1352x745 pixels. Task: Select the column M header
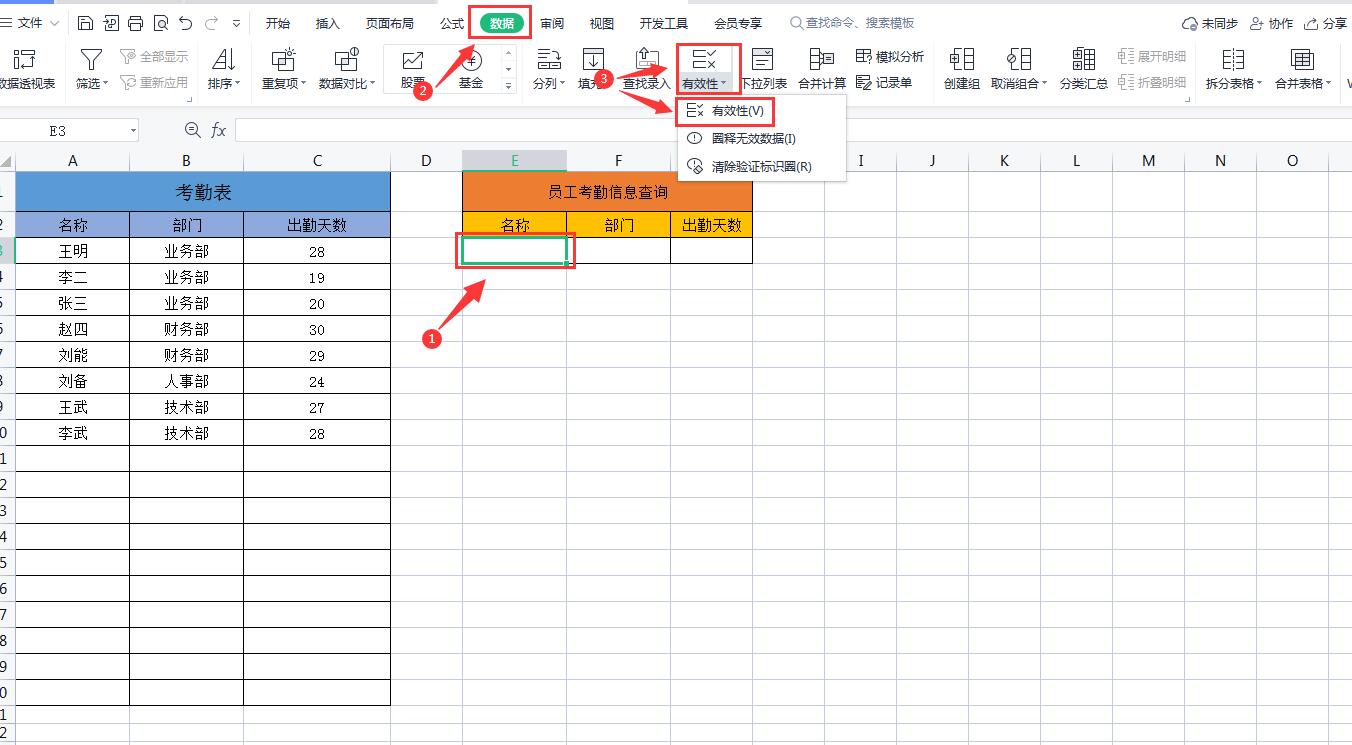tap(1148, 161)
